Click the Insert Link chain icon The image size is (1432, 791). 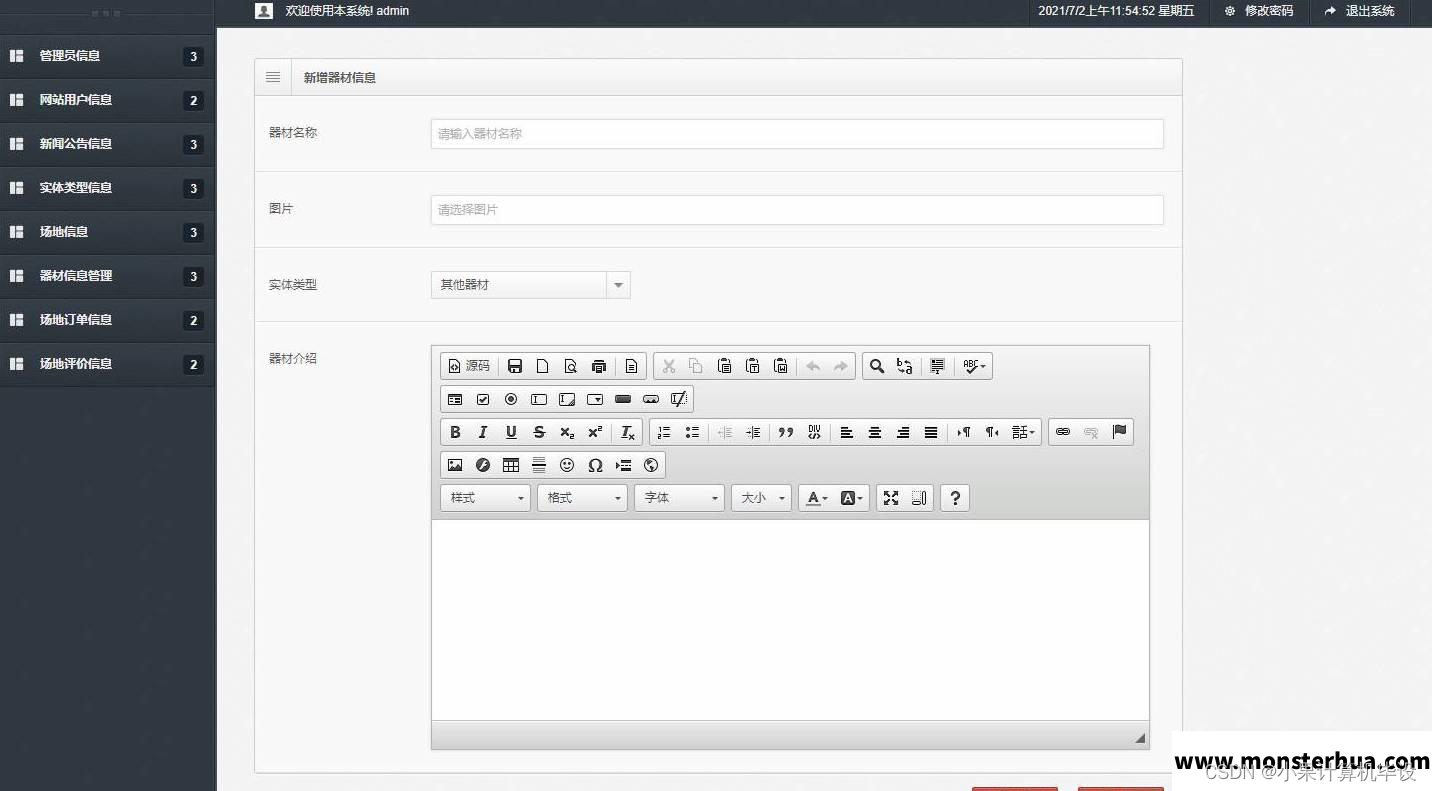click(1063, 432)
